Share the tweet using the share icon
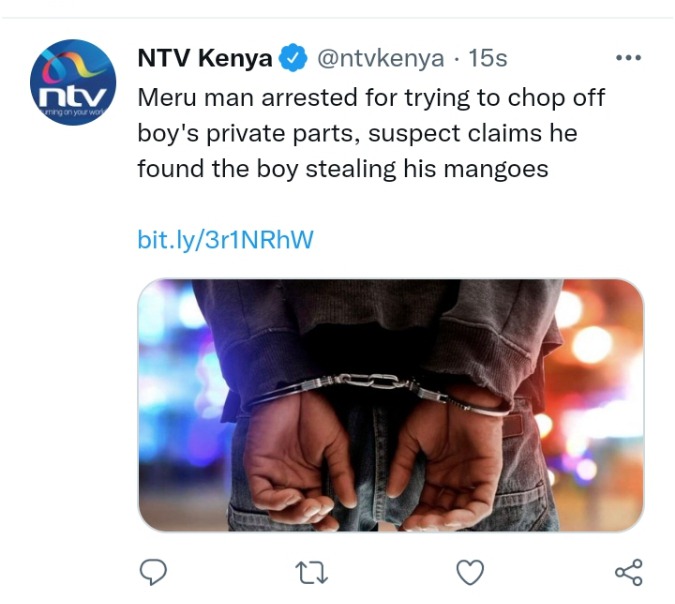This screenshot has width=675, height=604. pyautogui.click(x=629, y=573)
